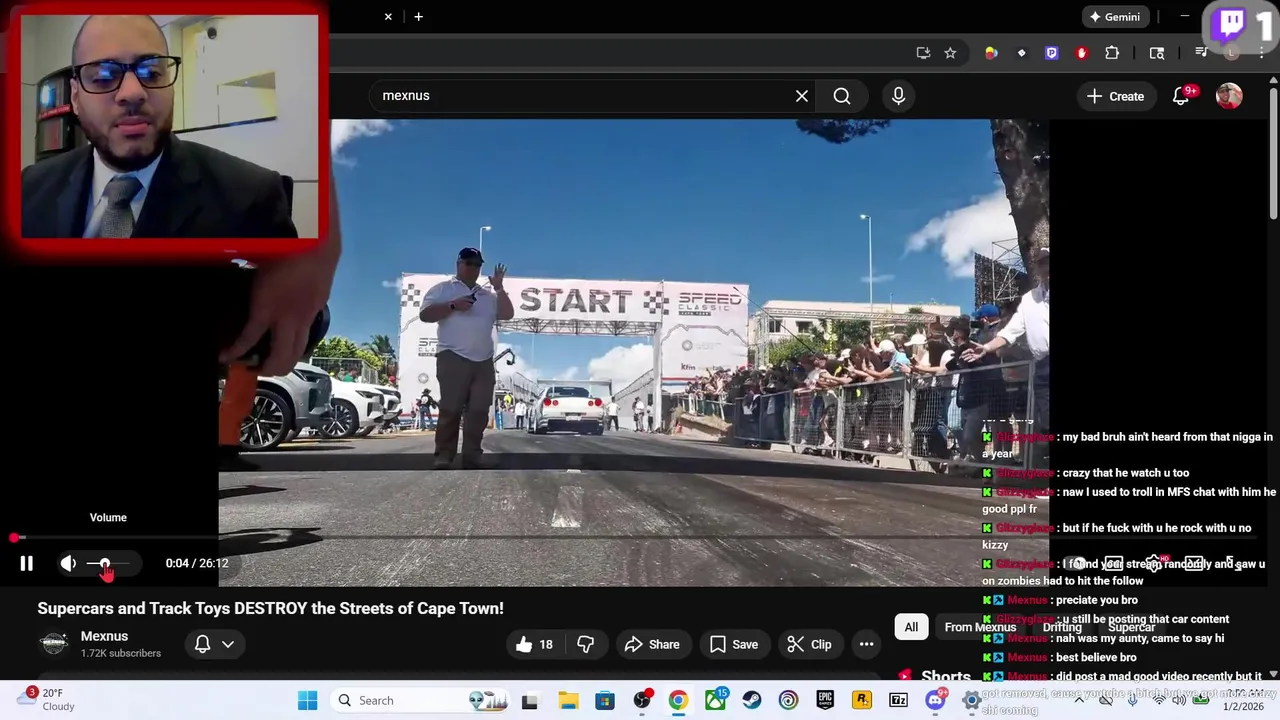Open Discord from the taskbar

[936, 700]
